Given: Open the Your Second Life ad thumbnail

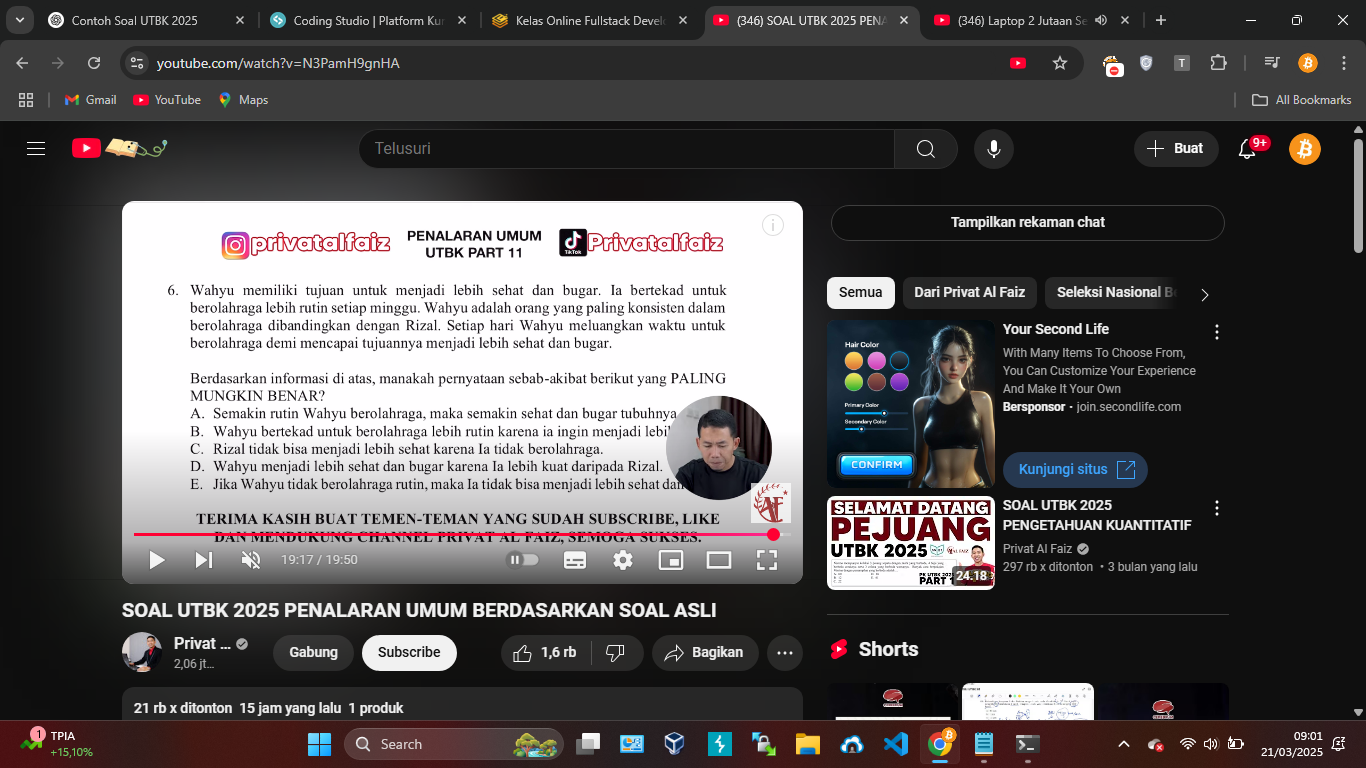Looking at the screenshot, I should pyautogui.click(x=911, y=404).
